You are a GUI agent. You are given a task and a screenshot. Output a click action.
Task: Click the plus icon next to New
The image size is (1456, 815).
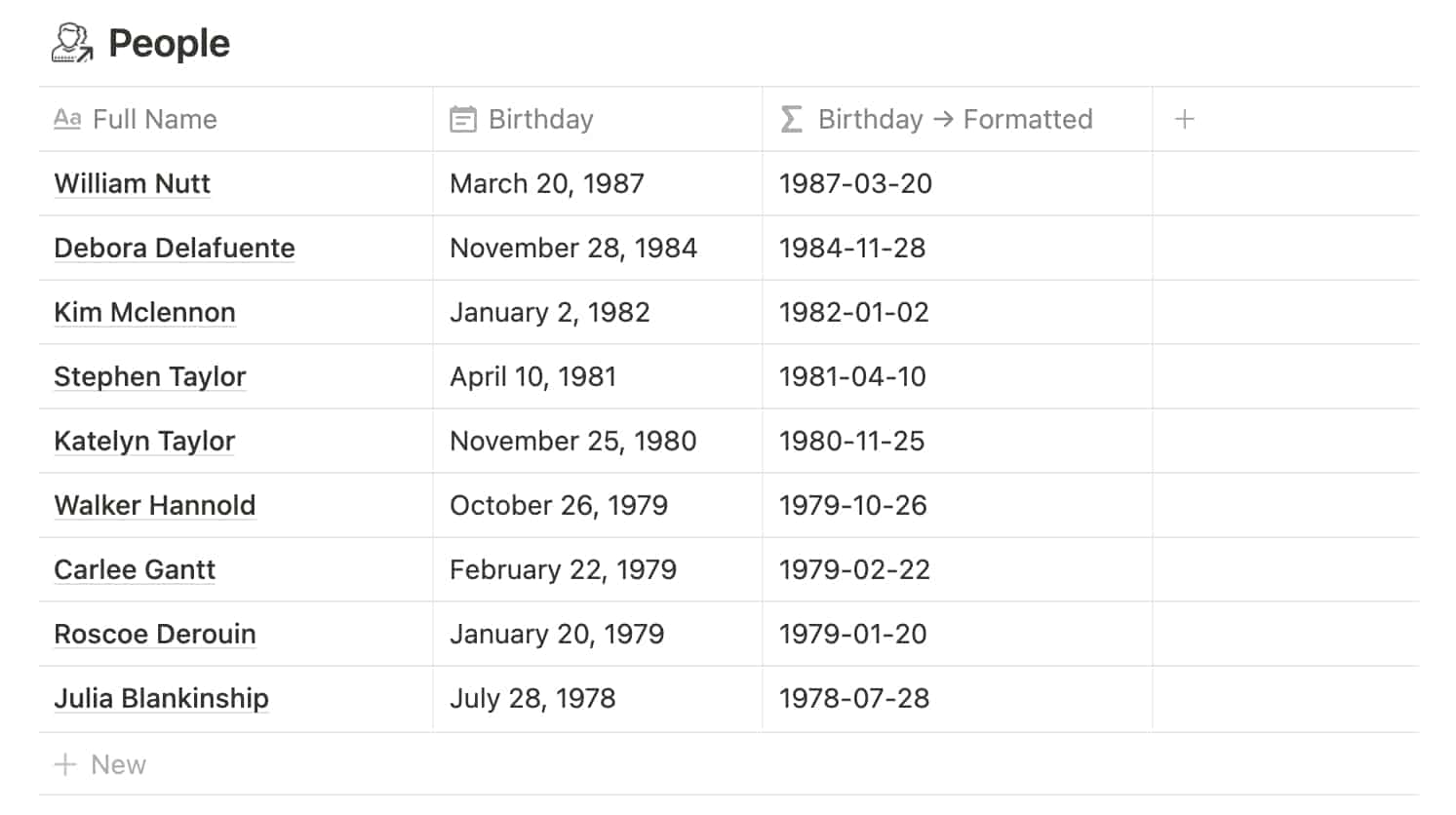66,764
